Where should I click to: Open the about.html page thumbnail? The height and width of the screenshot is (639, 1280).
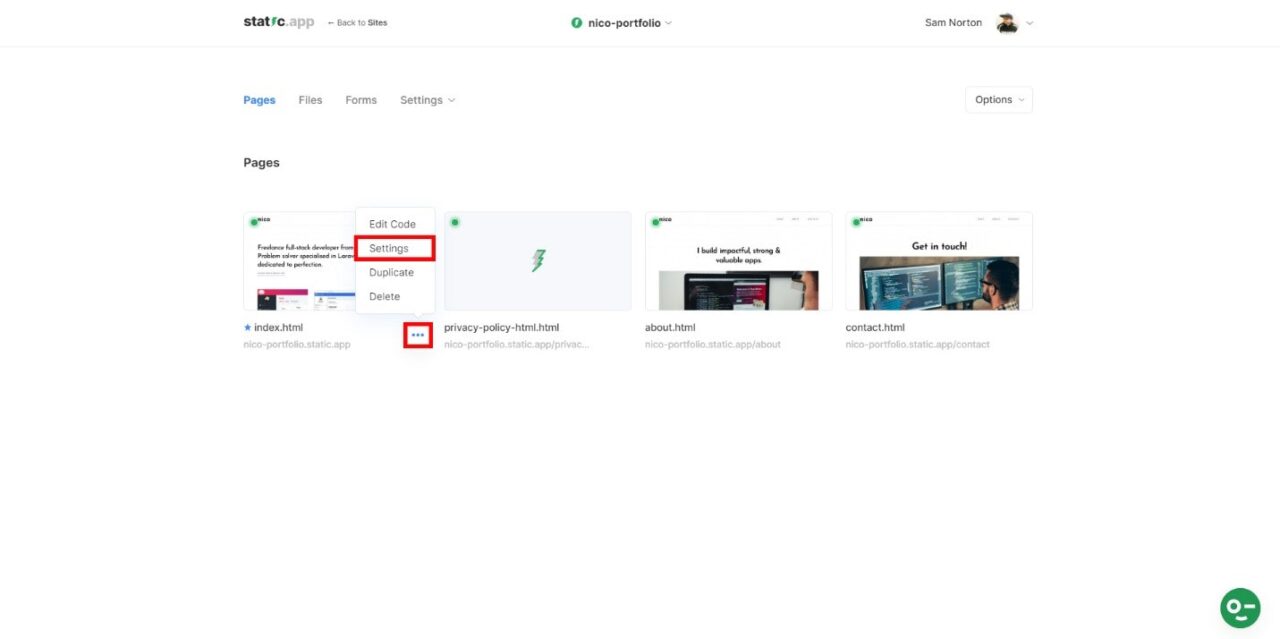pyautogui.click(x=738, y=261)
